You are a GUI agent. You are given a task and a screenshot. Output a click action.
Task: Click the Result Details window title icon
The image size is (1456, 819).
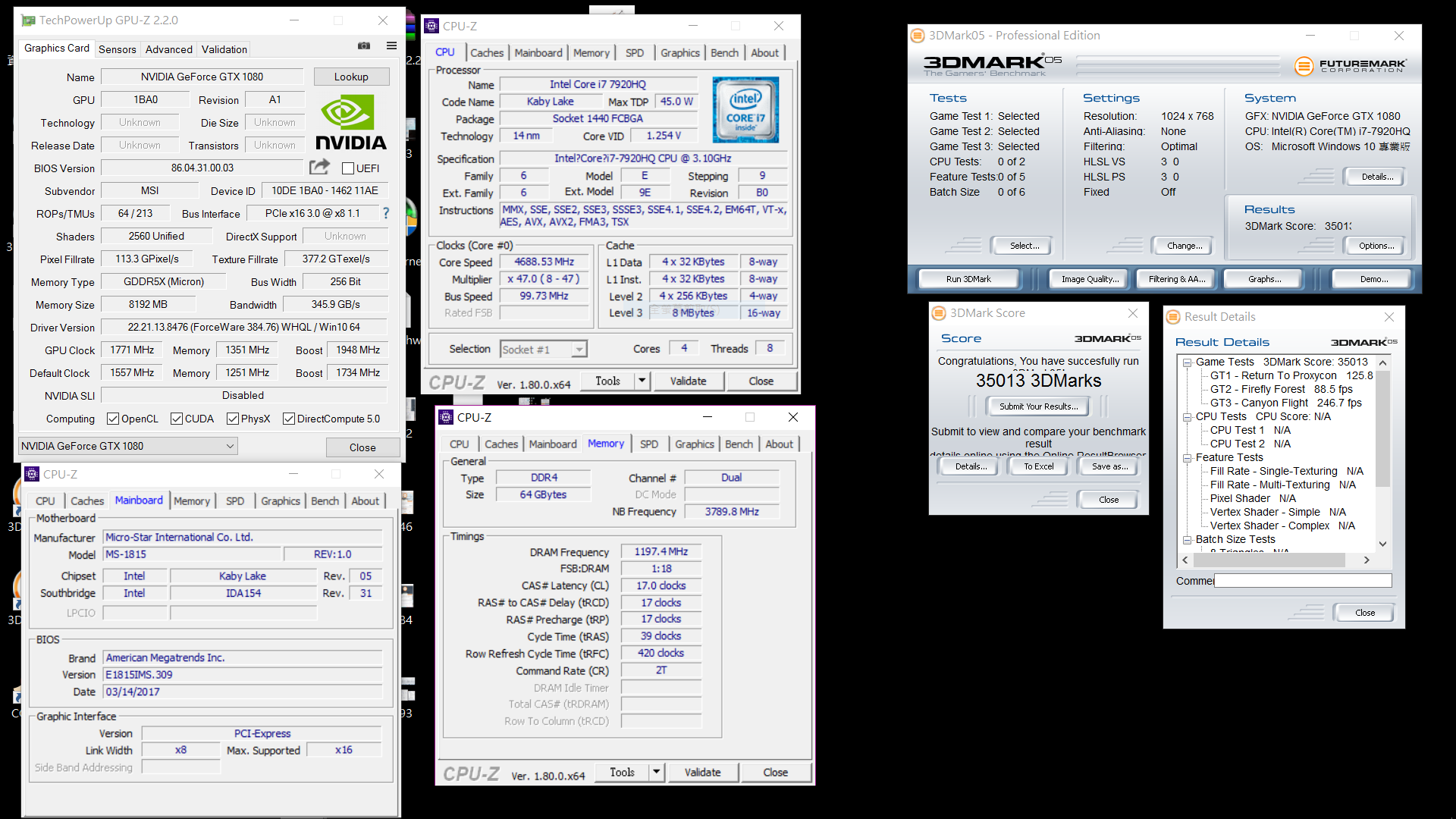(1173, 317)
